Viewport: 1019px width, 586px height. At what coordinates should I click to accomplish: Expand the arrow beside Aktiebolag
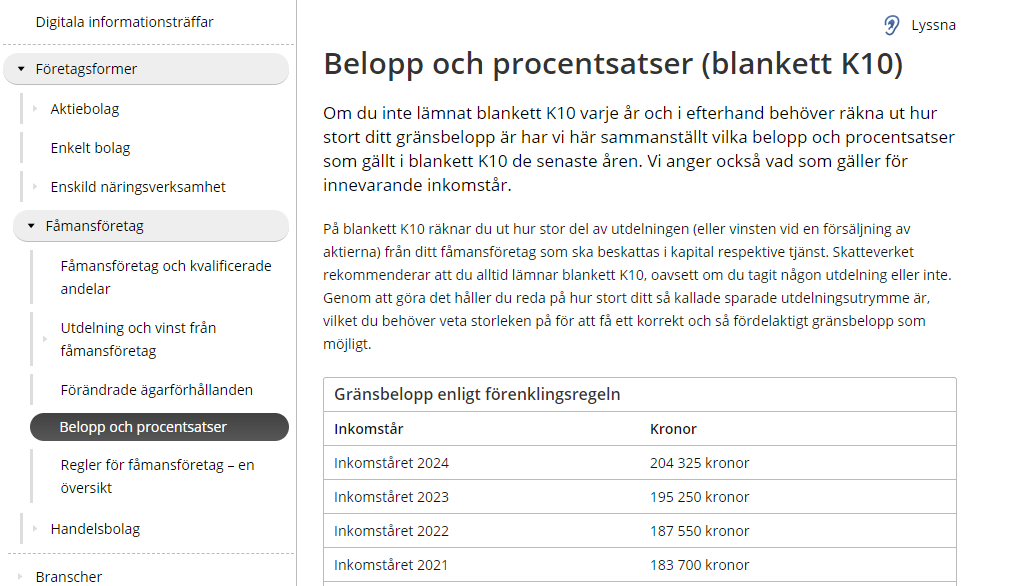33,109
